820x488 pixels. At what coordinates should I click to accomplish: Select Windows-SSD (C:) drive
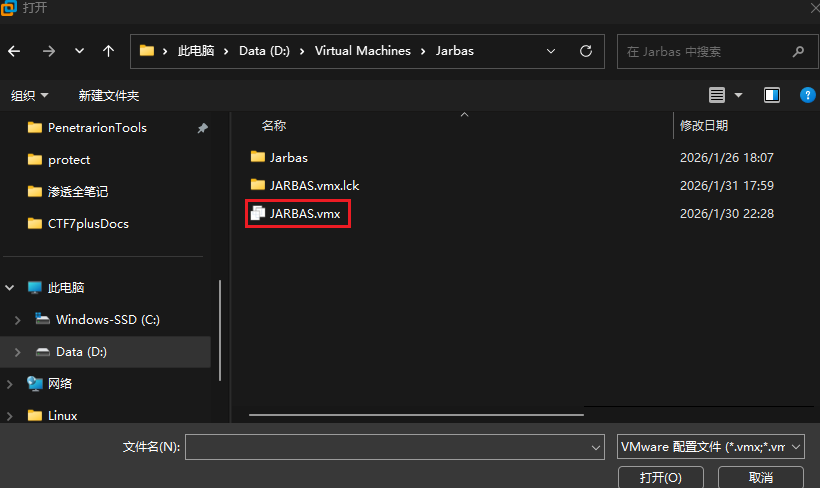pyautogui.click(x=108, y=320)
